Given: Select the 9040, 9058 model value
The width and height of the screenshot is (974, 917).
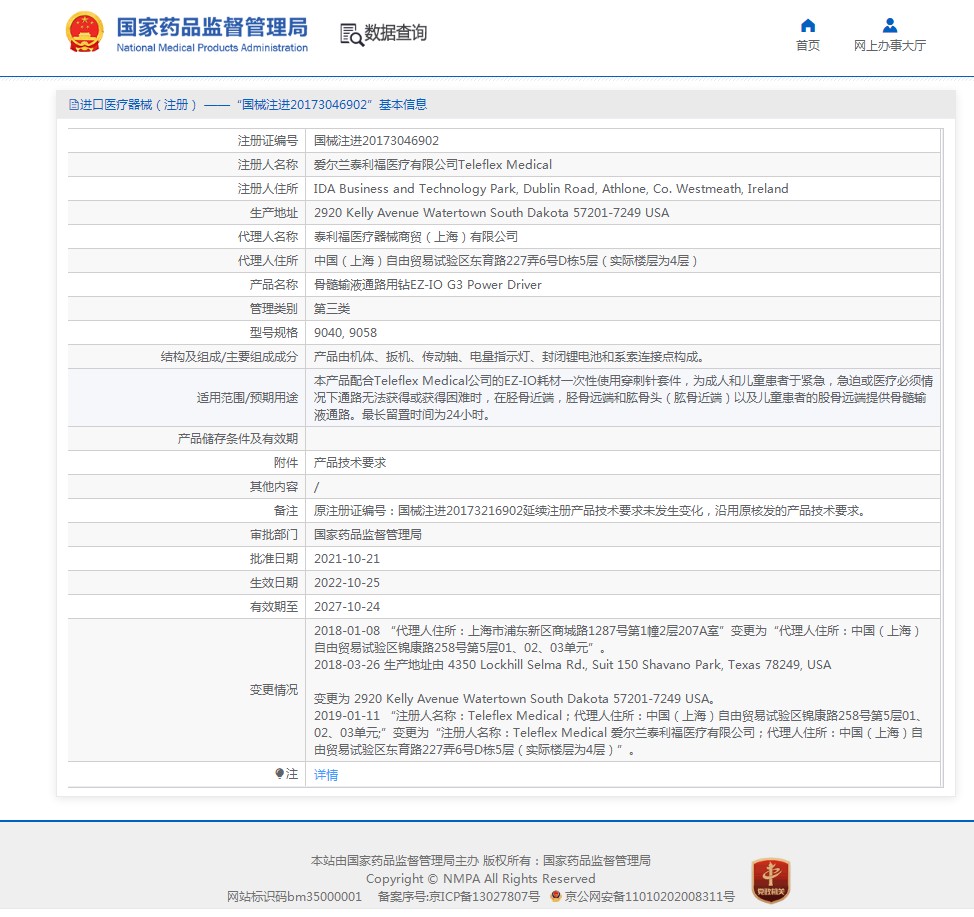Looking at the screenshot, I should [x=345, y=333].
